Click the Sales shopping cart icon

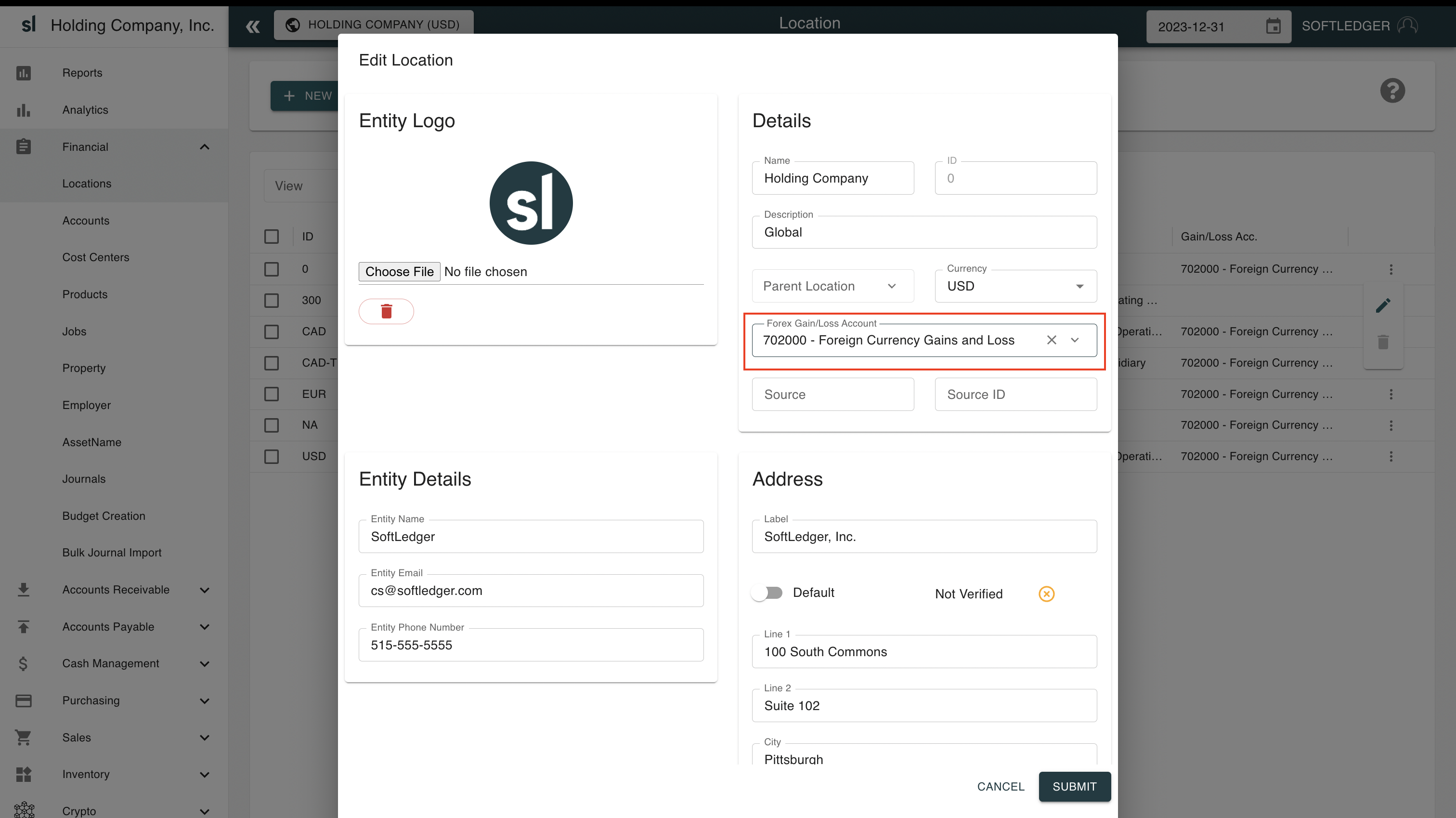[x=23, y=737]
